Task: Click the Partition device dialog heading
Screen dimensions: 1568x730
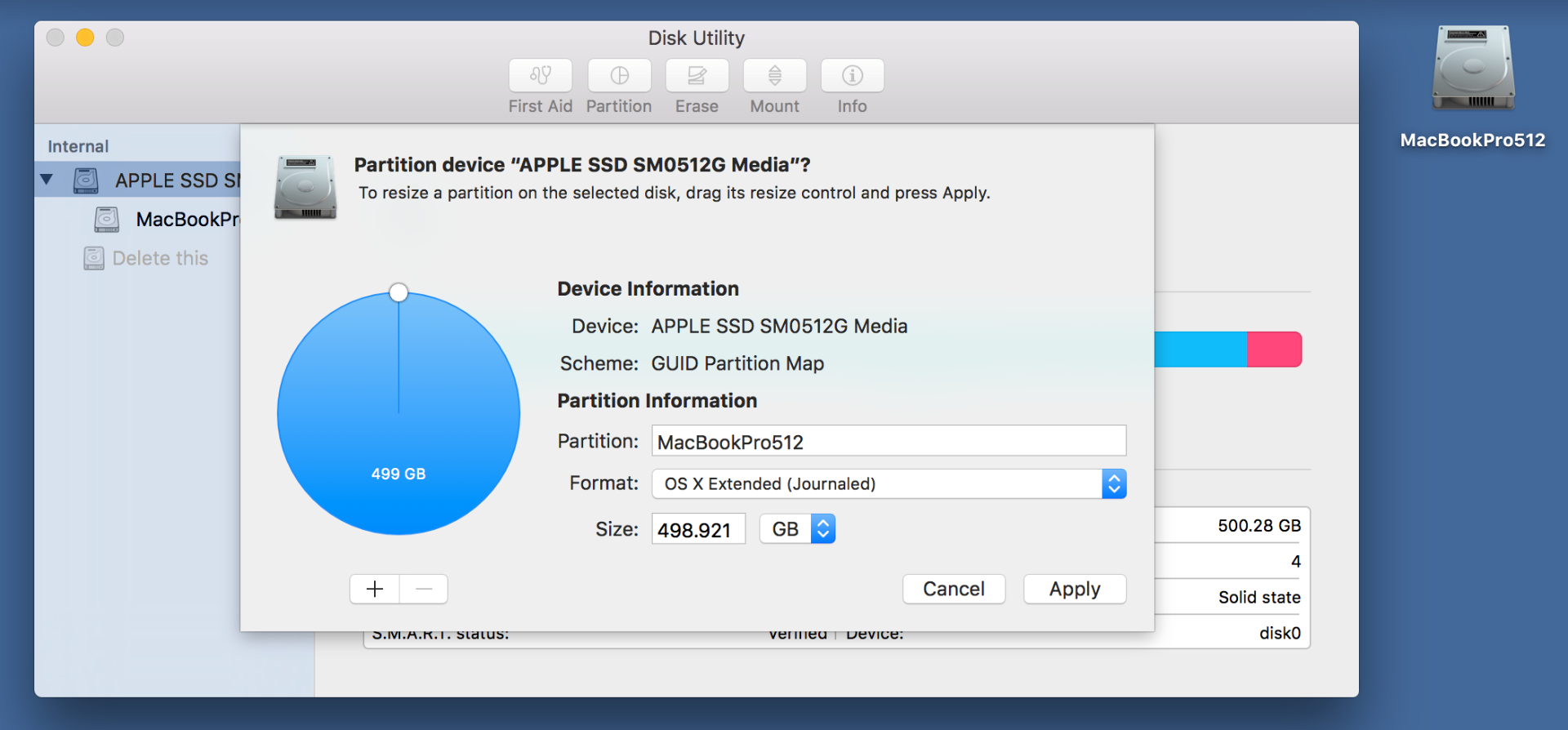Action: [582, 165]
